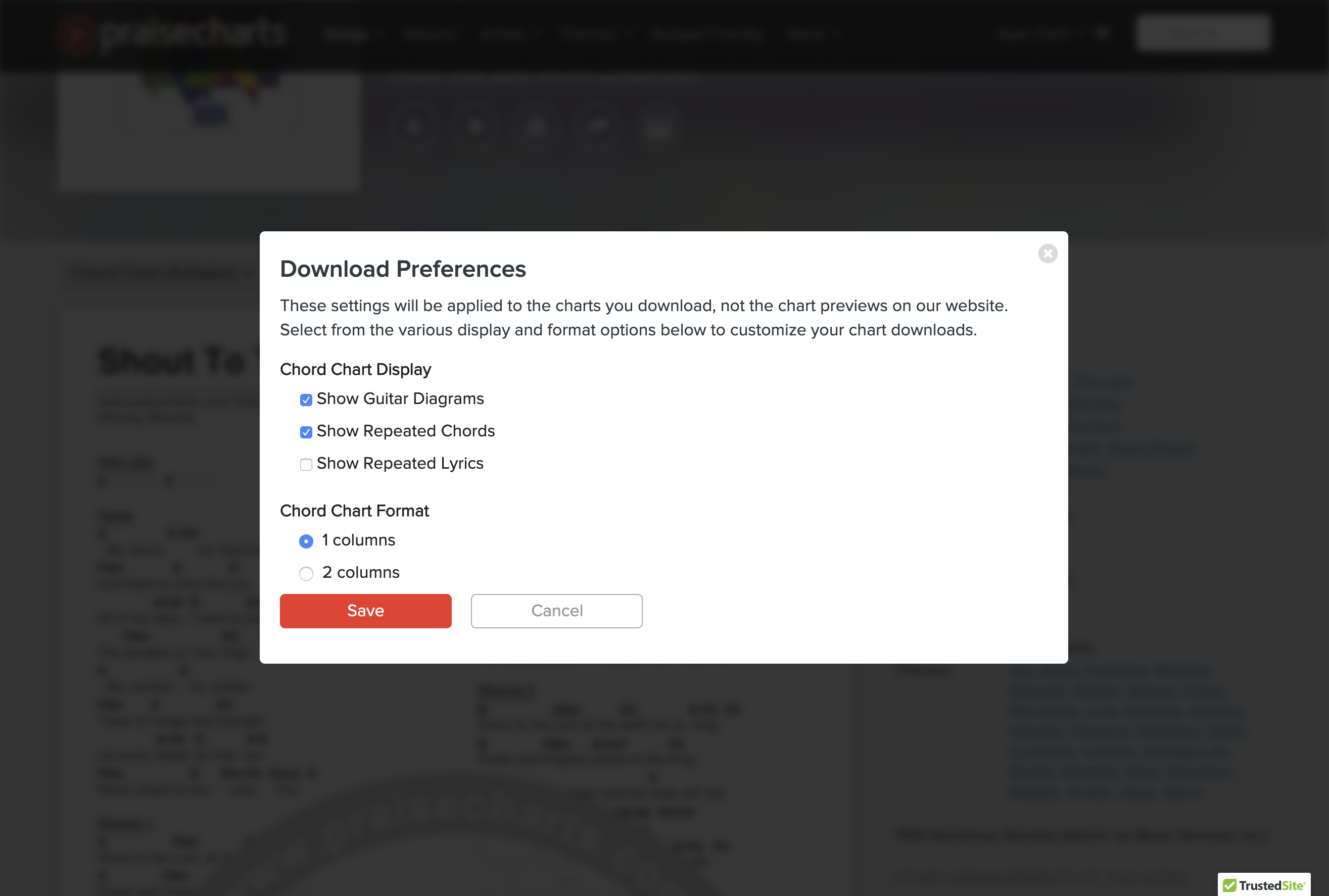This screenshot has height=896, width=1329.
Task: Click the circular plus icon
Action: [x=415, y=126]
